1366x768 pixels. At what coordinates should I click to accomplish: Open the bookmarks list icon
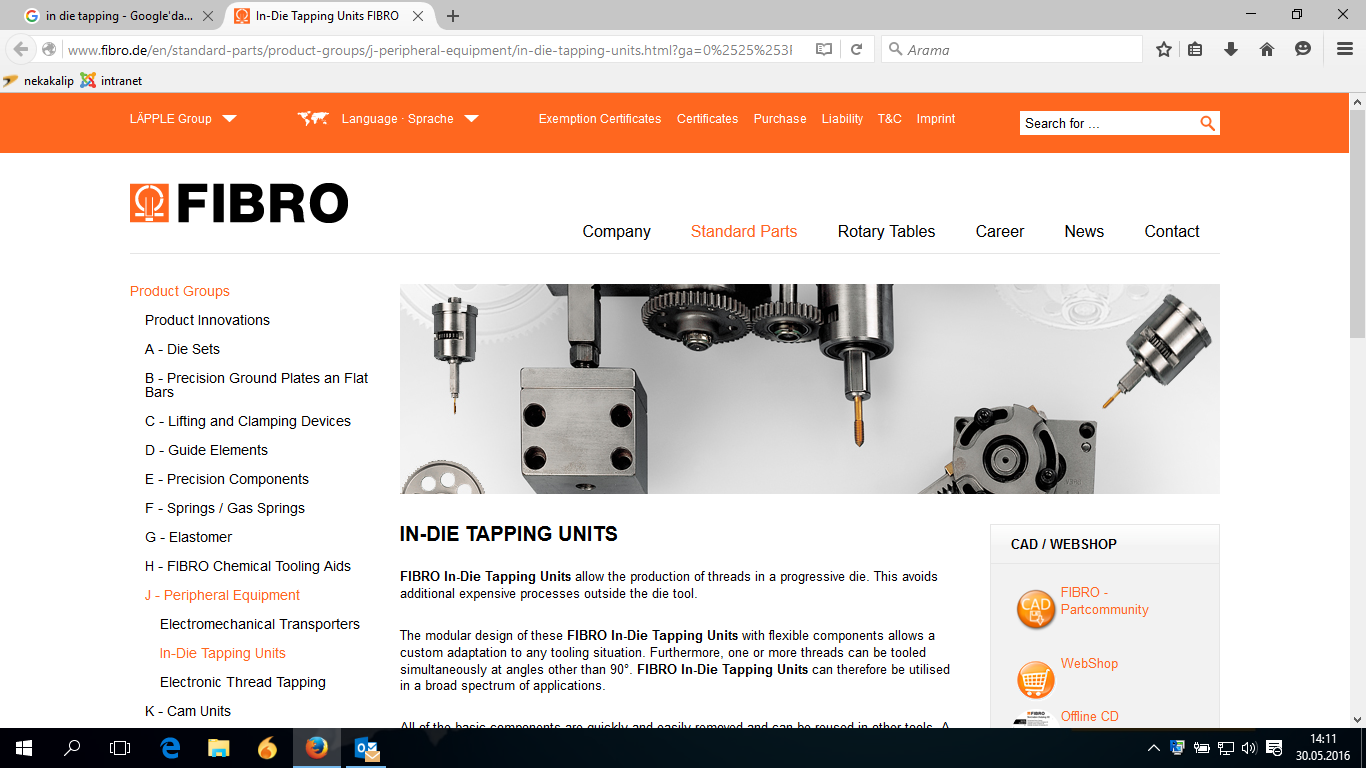(x=1195, y=49)
